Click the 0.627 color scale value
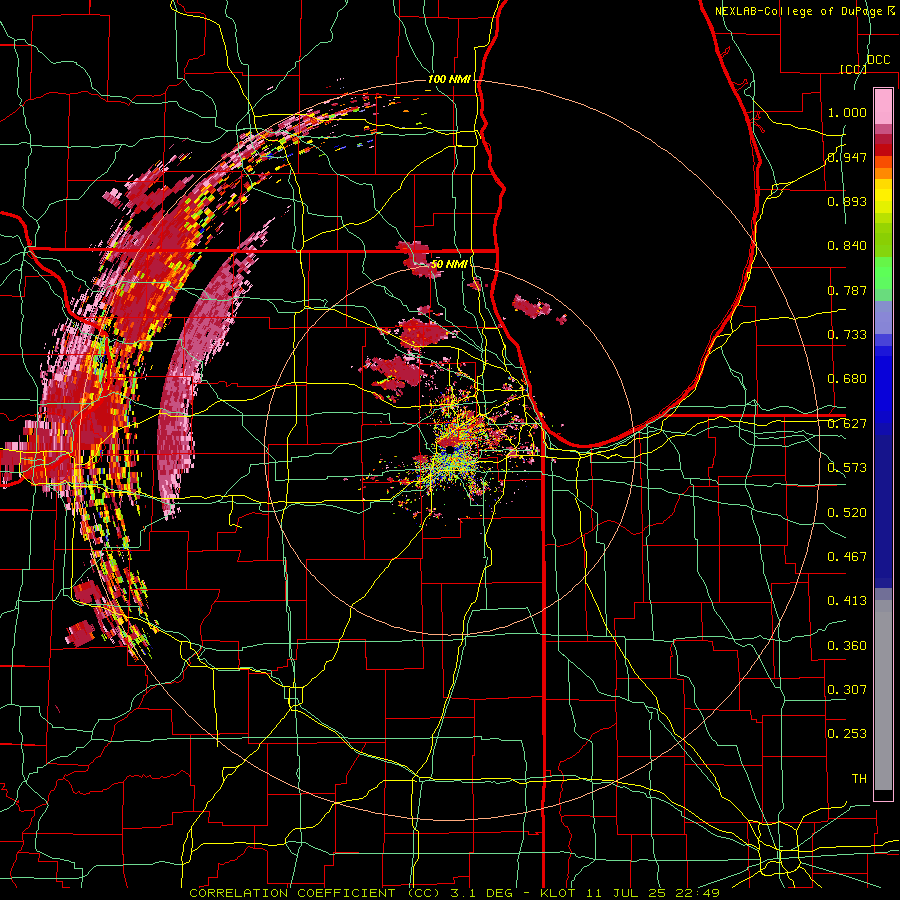900x900 pixels. click(x=847, y=424)
